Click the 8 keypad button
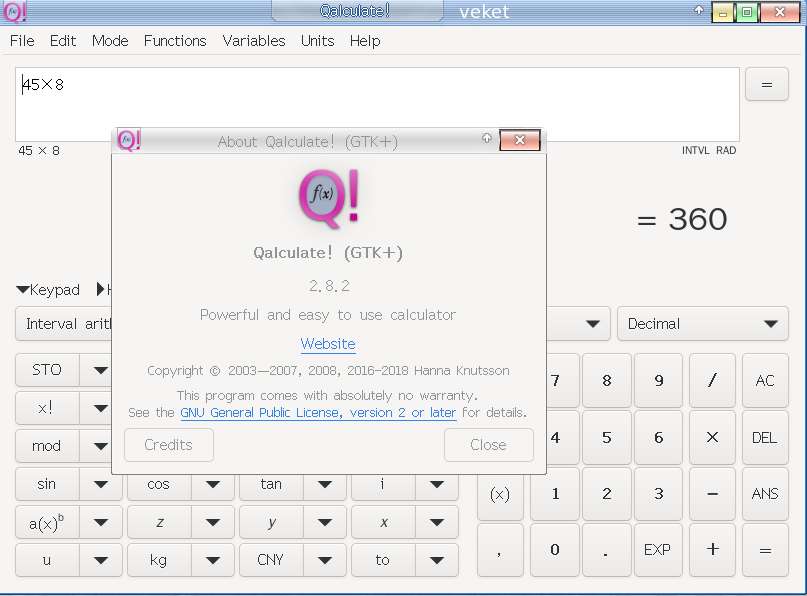This screenshot has height=596, width=807. pos(607,380)
